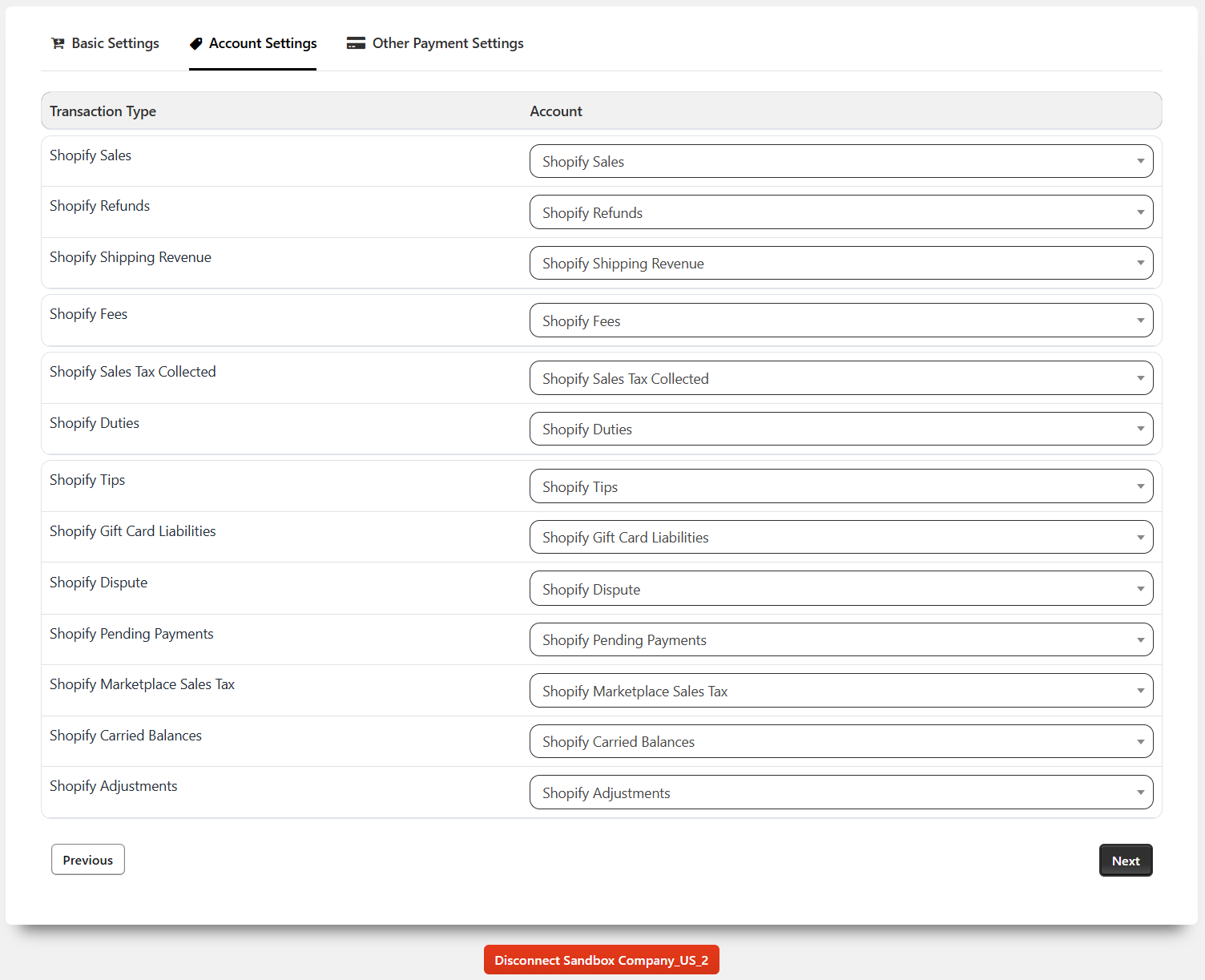The image size is (1205, 980).
Task: Open the Shopify Adjustments account dropdown
Action: pos(841,792)
